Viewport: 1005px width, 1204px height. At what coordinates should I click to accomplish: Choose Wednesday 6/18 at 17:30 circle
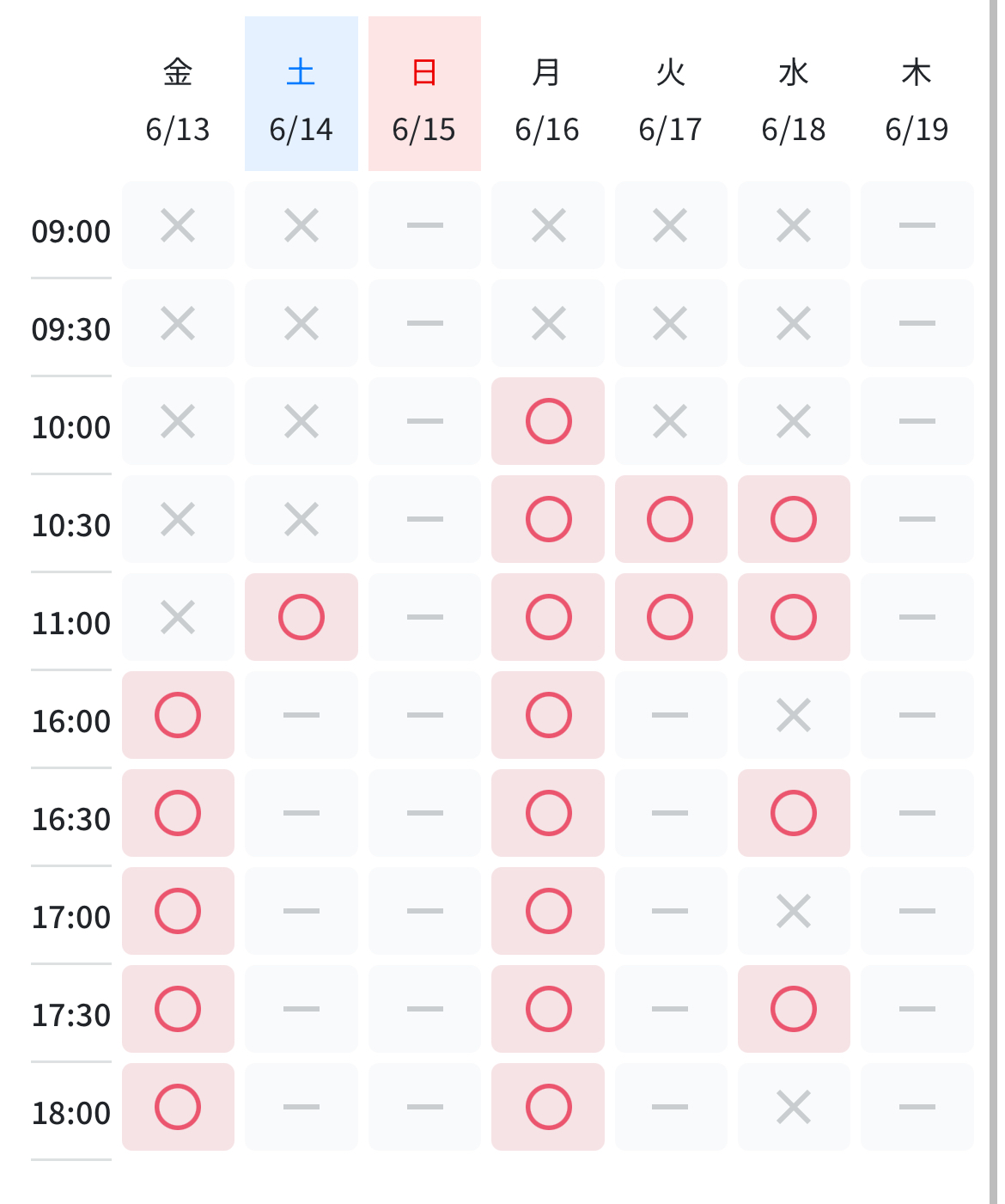point(794,1009)
